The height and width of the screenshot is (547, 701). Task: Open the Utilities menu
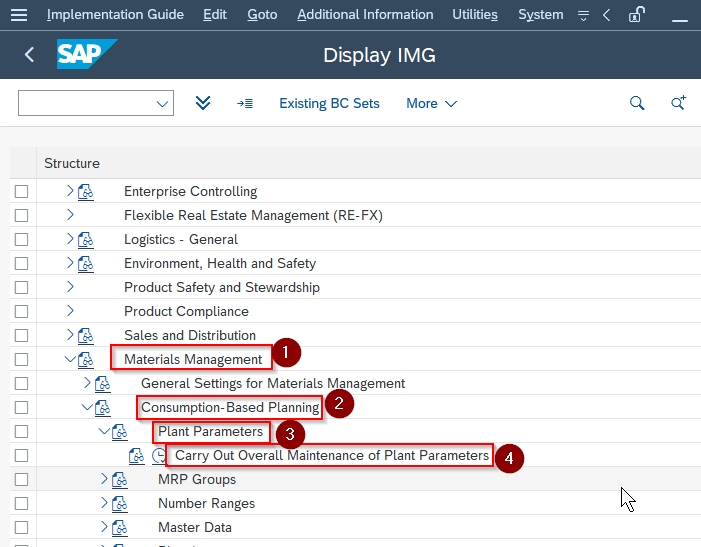(475, 15)
